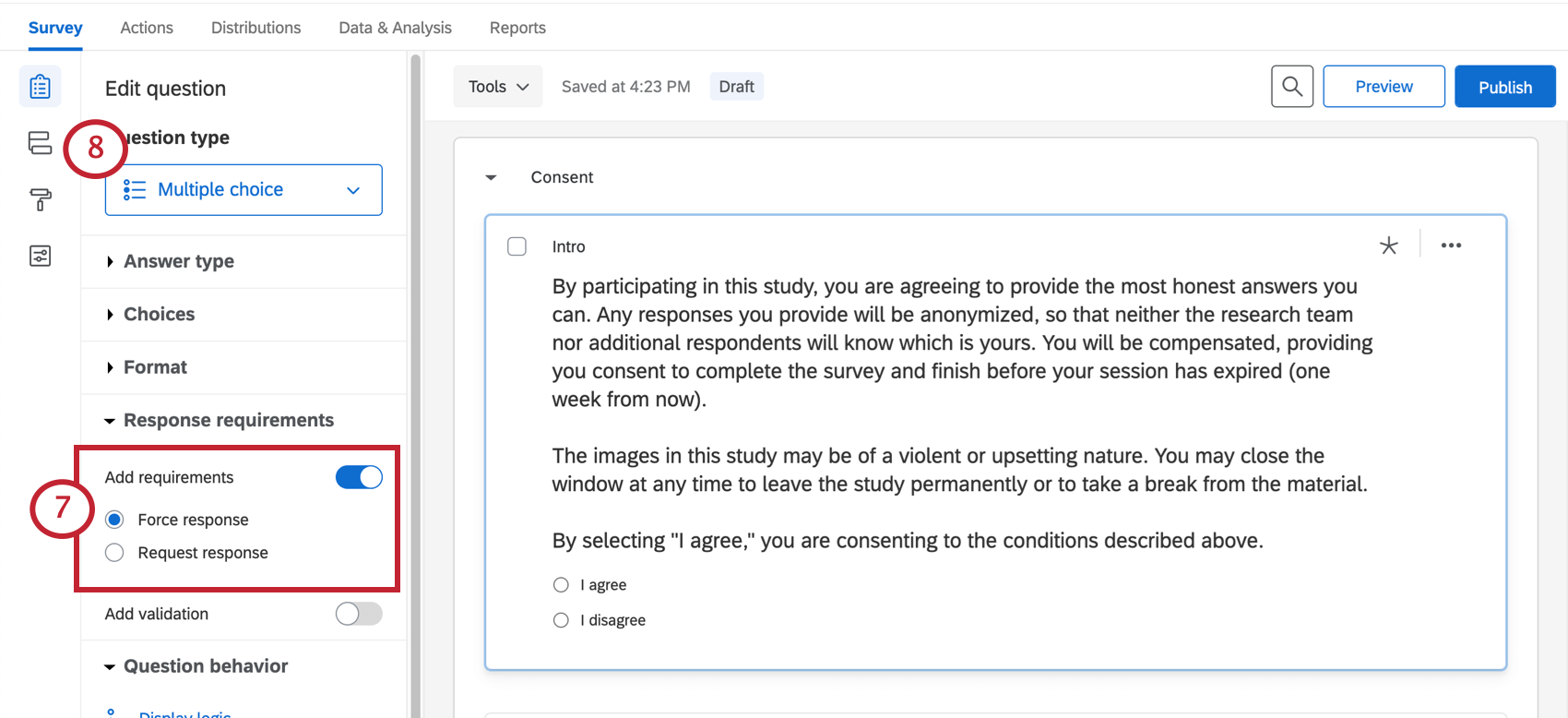The width and height of the screenshot is (1568, 718).
Task: Open Look and feel paint roller icon
Action: click(x=40, y=199)
